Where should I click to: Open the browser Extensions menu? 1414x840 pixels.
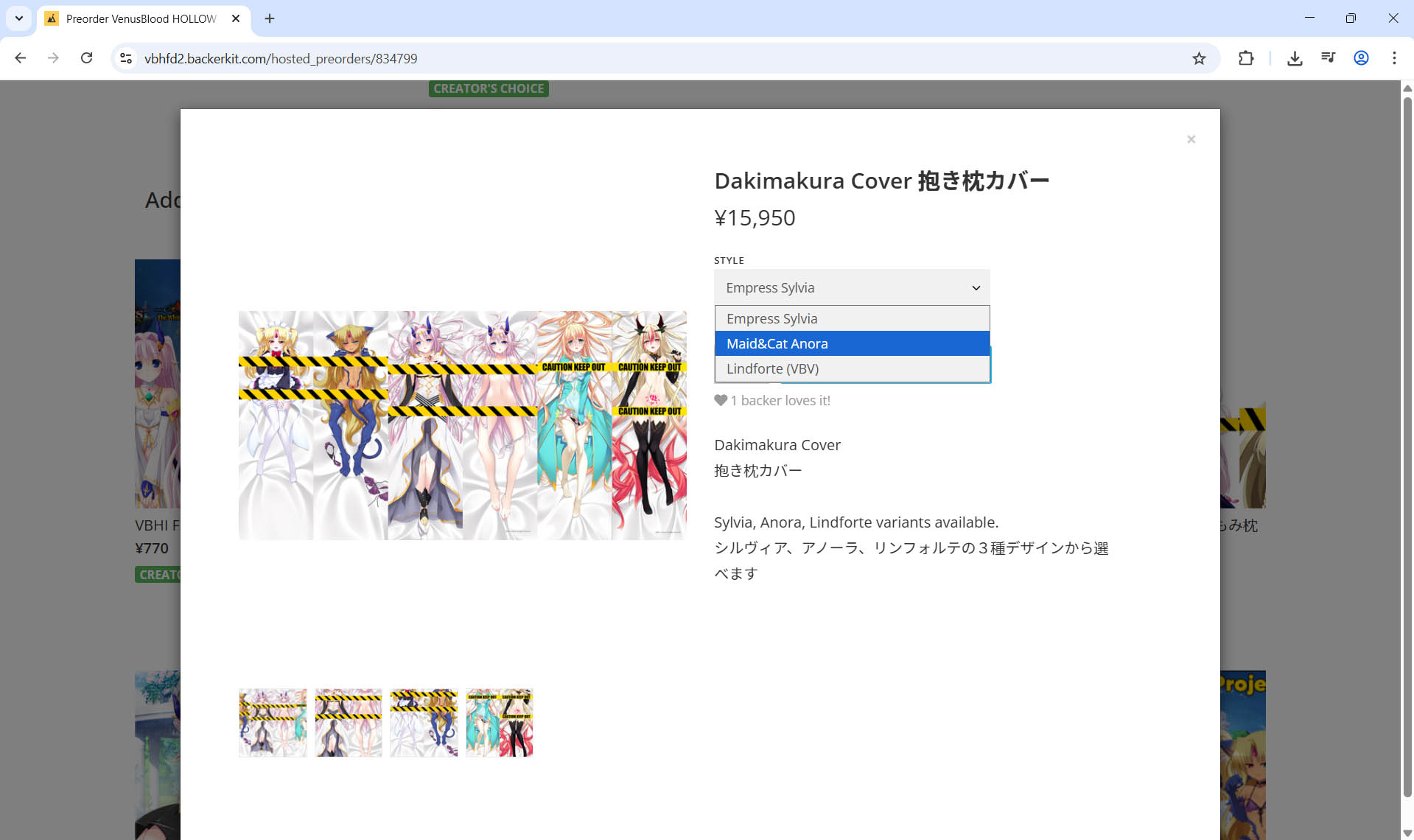[1245, 58]
